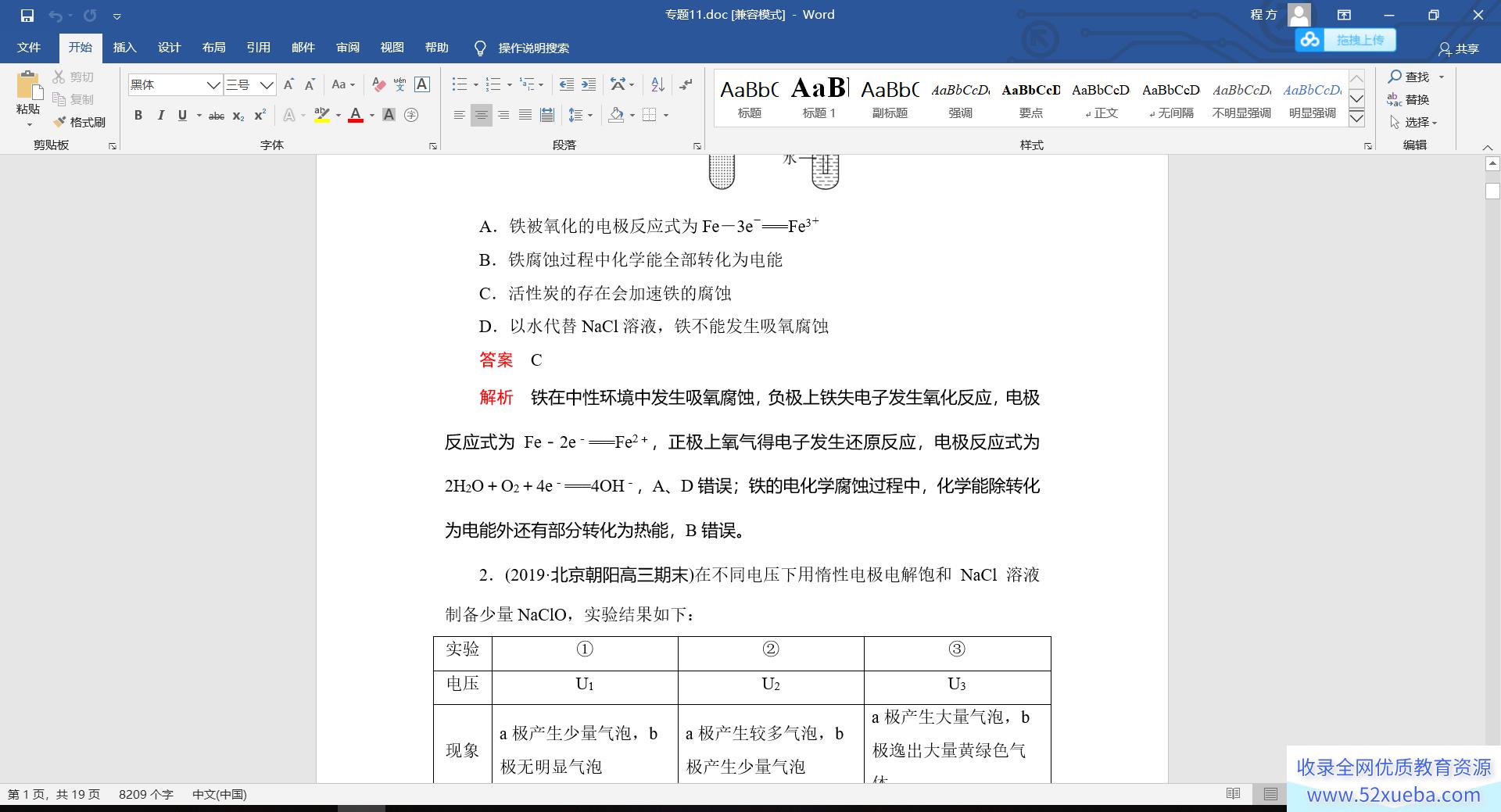Click the character border icon
Image resolution: width=1501 pixels, height=812 pixels.
pos(422,84)
